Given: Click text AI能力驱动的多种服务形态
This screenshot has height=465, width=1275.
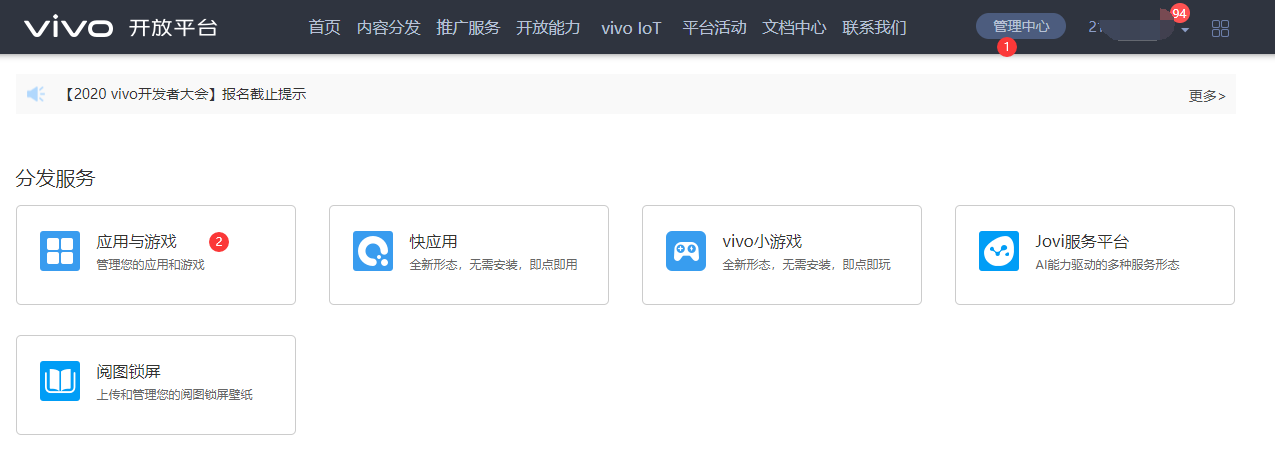Looking at the screenshot, I should tap(1107, 265).
